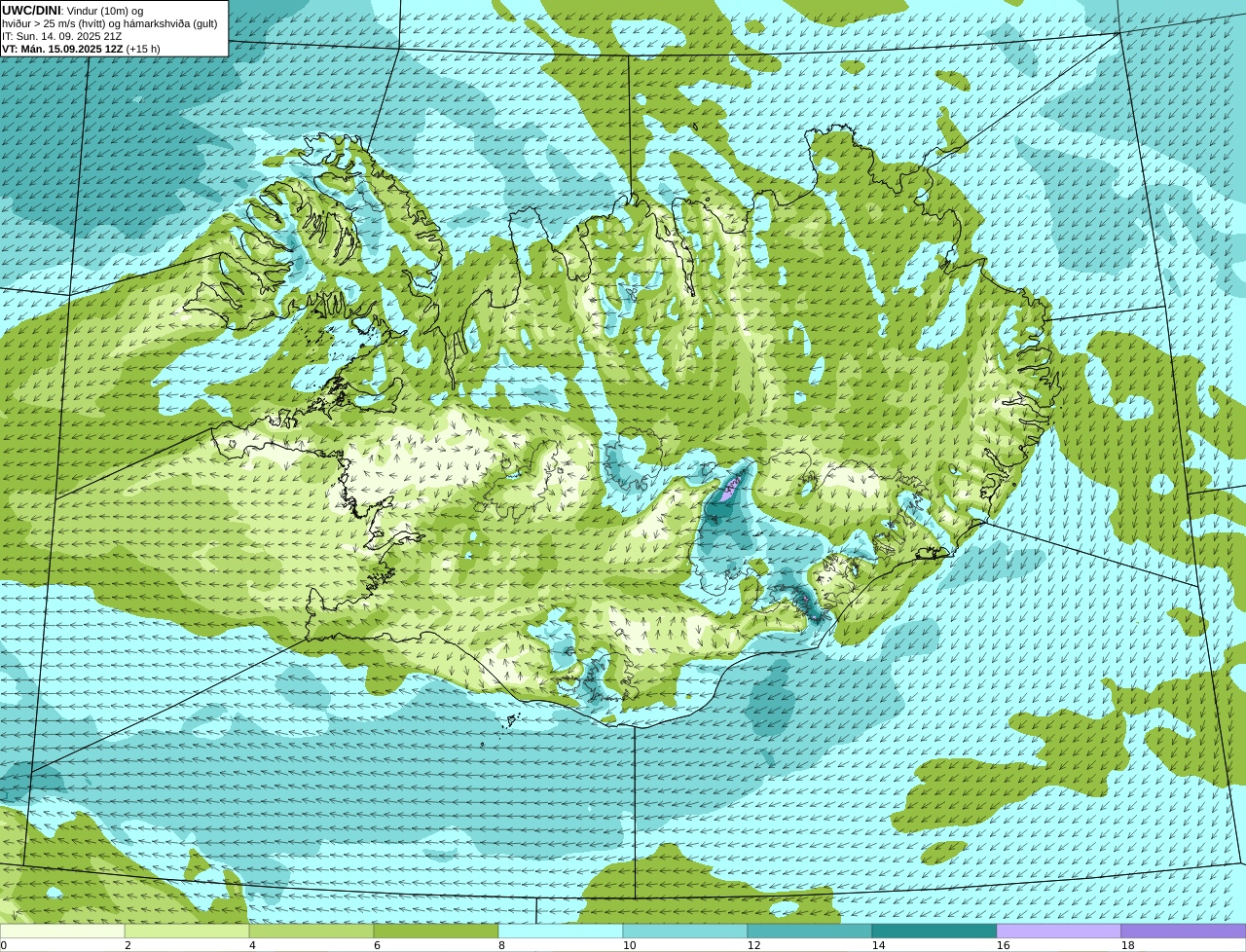
Task: Click the legend scale label '2'
Action: click(128, 945)
